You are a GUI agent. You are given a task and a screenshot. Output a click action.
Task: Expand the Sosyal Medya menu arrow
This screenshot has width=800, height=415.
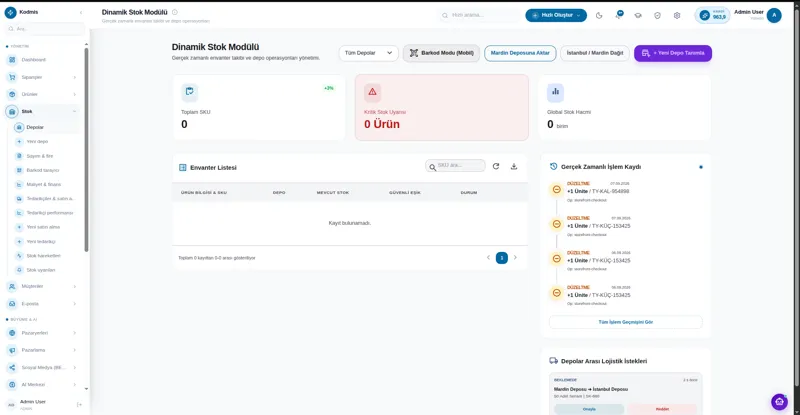[74, 368]
